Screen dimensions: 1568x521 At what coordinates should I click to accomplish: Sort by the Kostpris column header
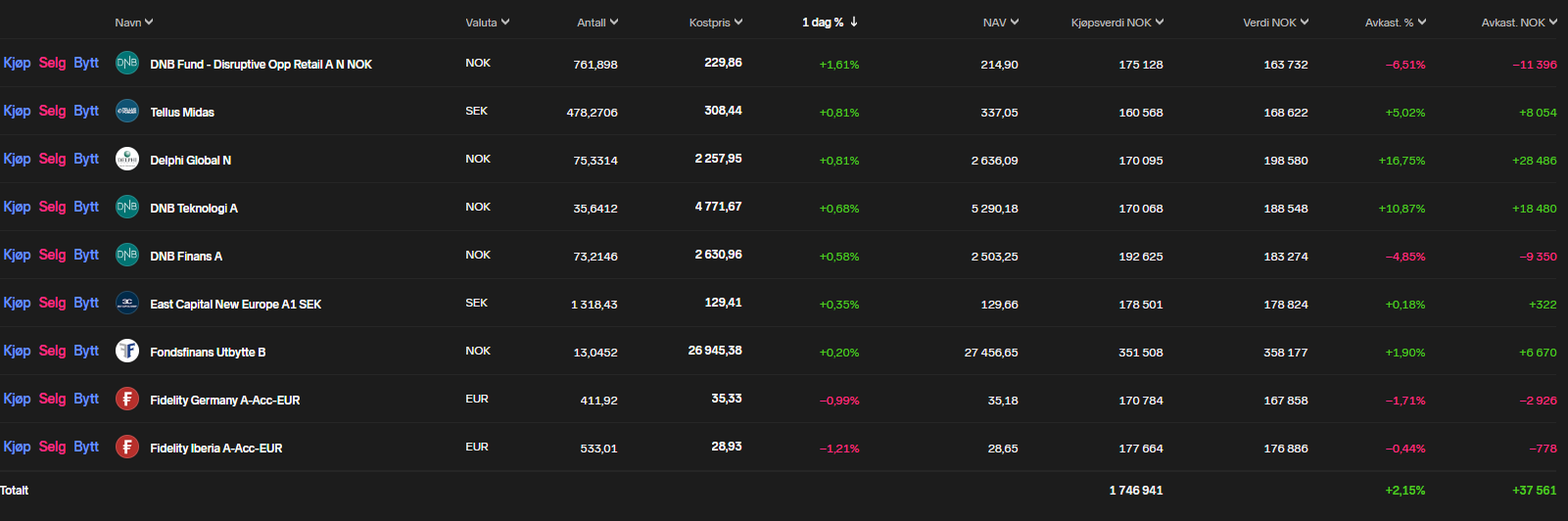click(x=716, y=23)
